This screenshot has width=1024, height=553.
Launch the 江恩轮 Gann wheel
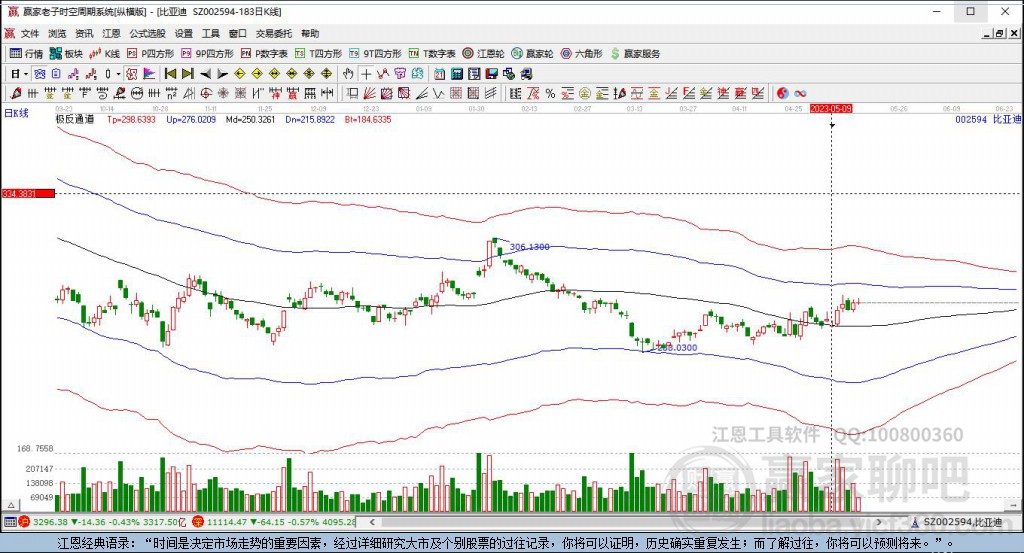483,54
